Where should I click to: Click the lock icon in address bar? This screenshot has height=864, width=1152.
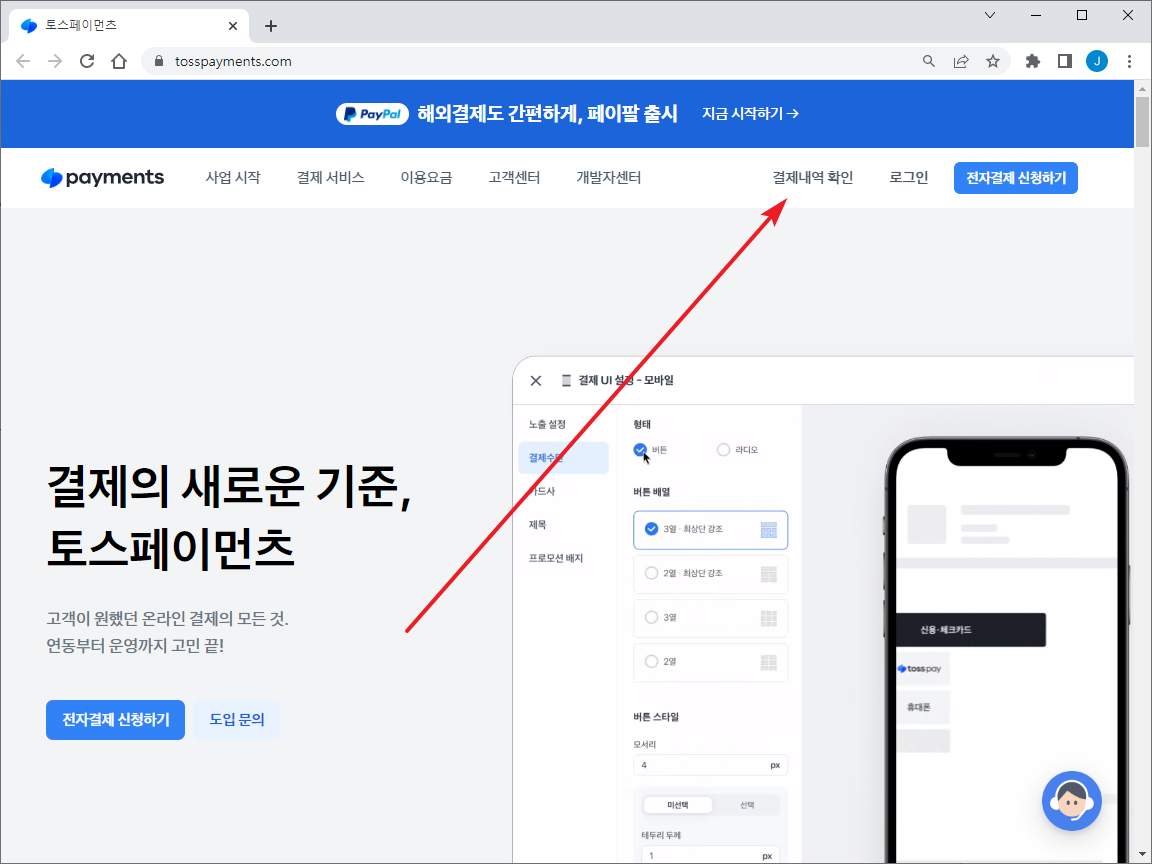pyautogui.click(x=159, y=61)
